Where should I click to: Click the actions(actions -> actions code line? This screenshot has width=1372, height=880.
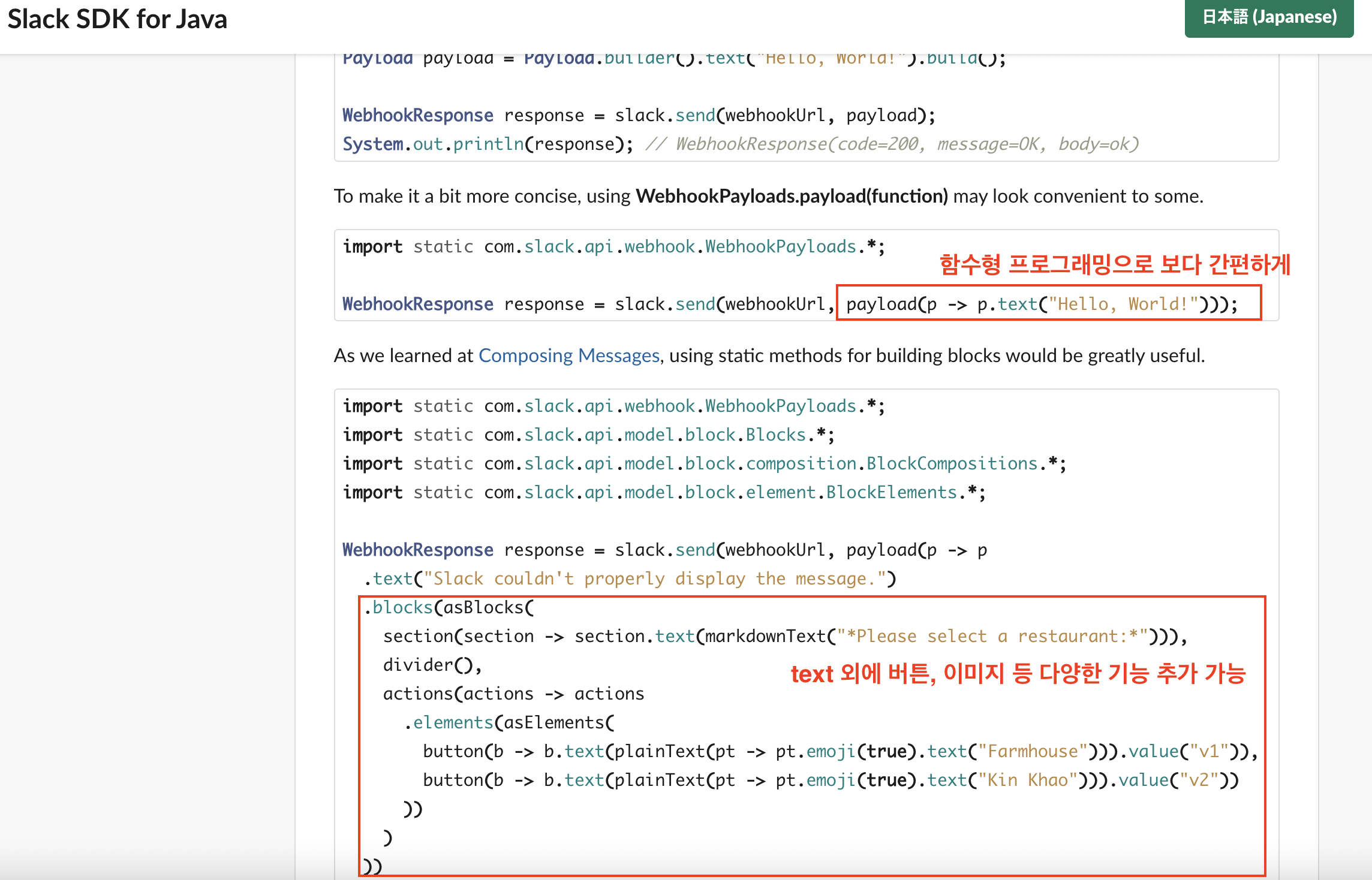[513, 694]
